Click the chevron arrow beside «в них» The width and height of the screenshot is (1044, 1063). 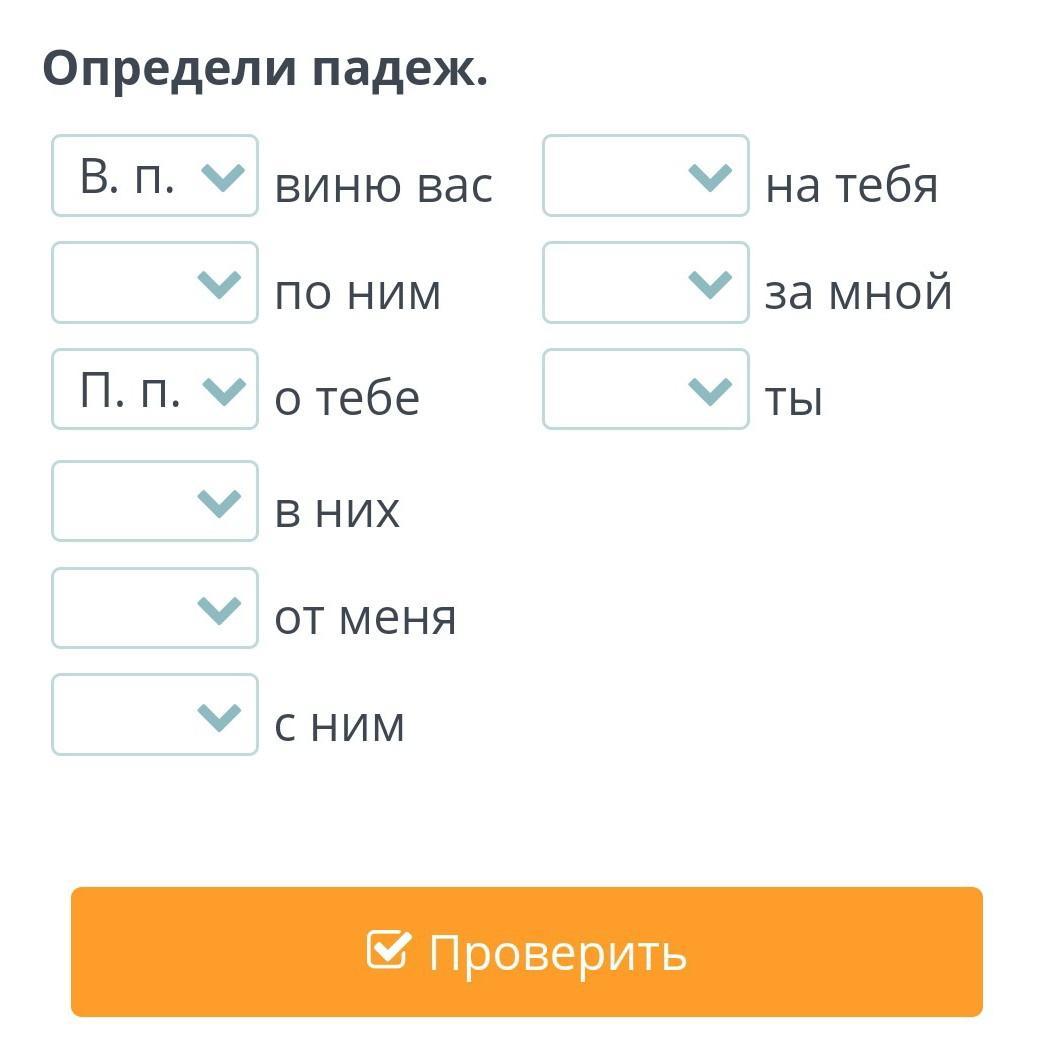coord(220,502)
